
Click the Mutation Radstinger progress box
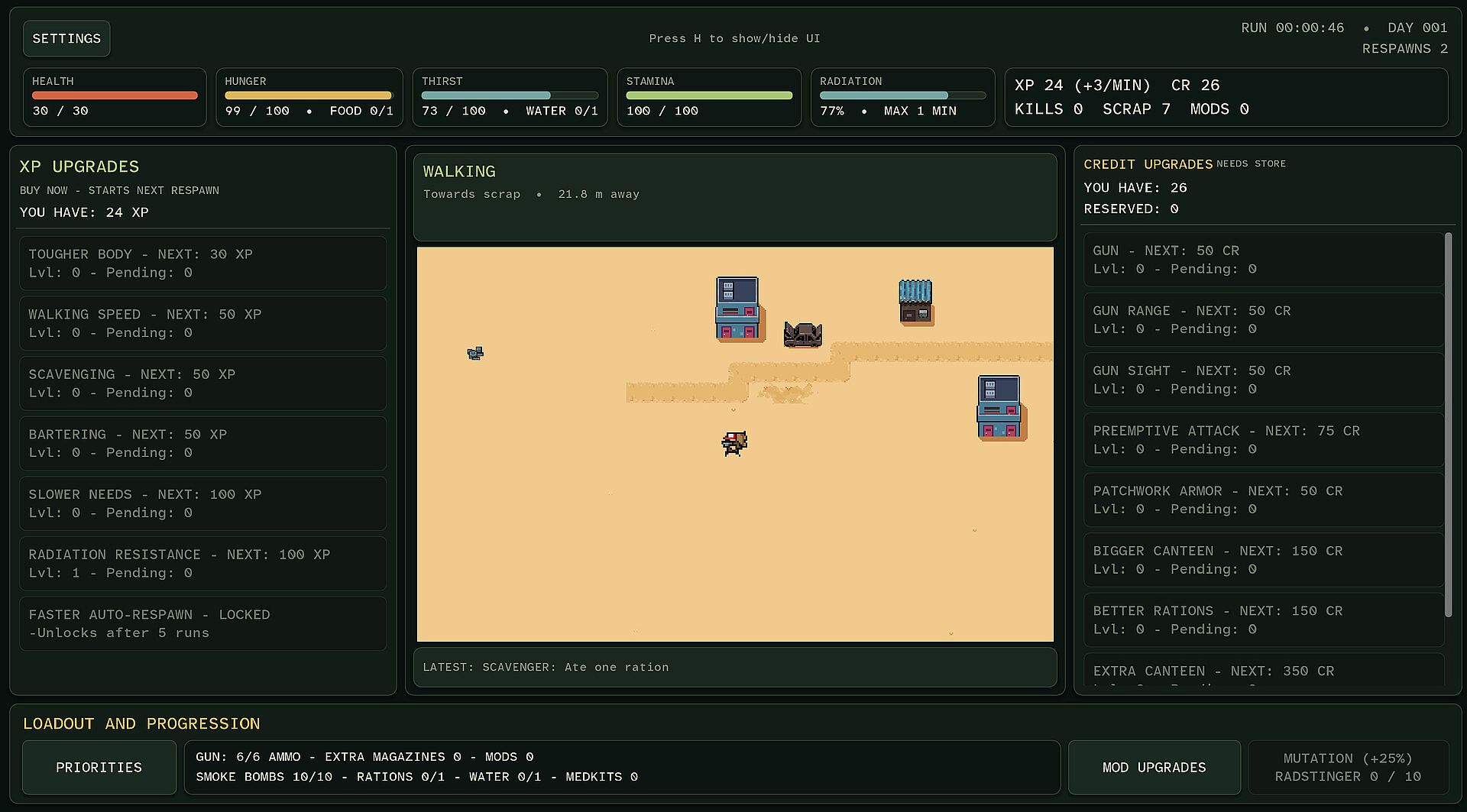(x=1349, y=767)
